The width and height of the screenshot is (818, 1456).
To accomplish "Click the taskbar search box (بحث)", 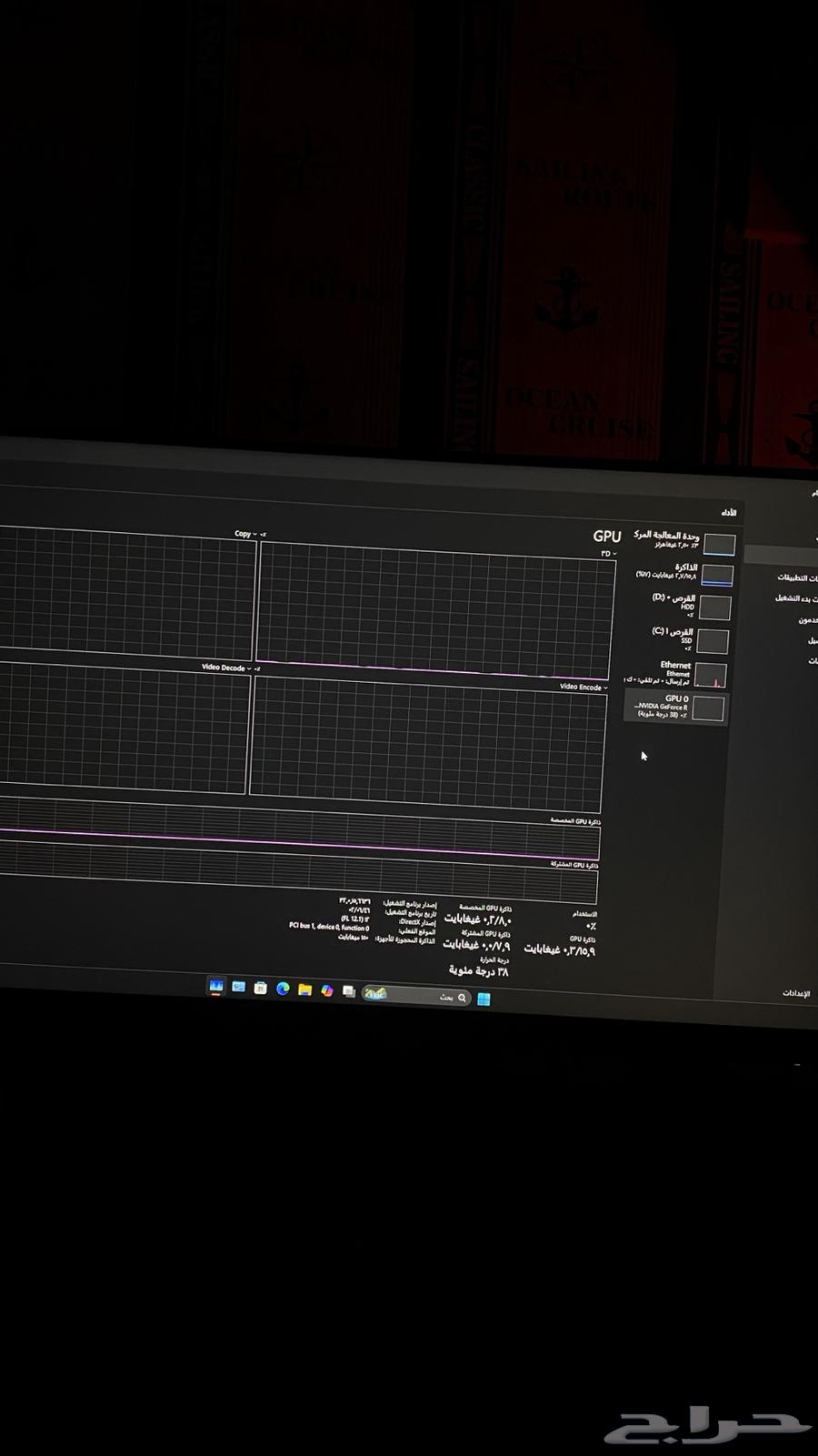I will [x=416, y=996].
